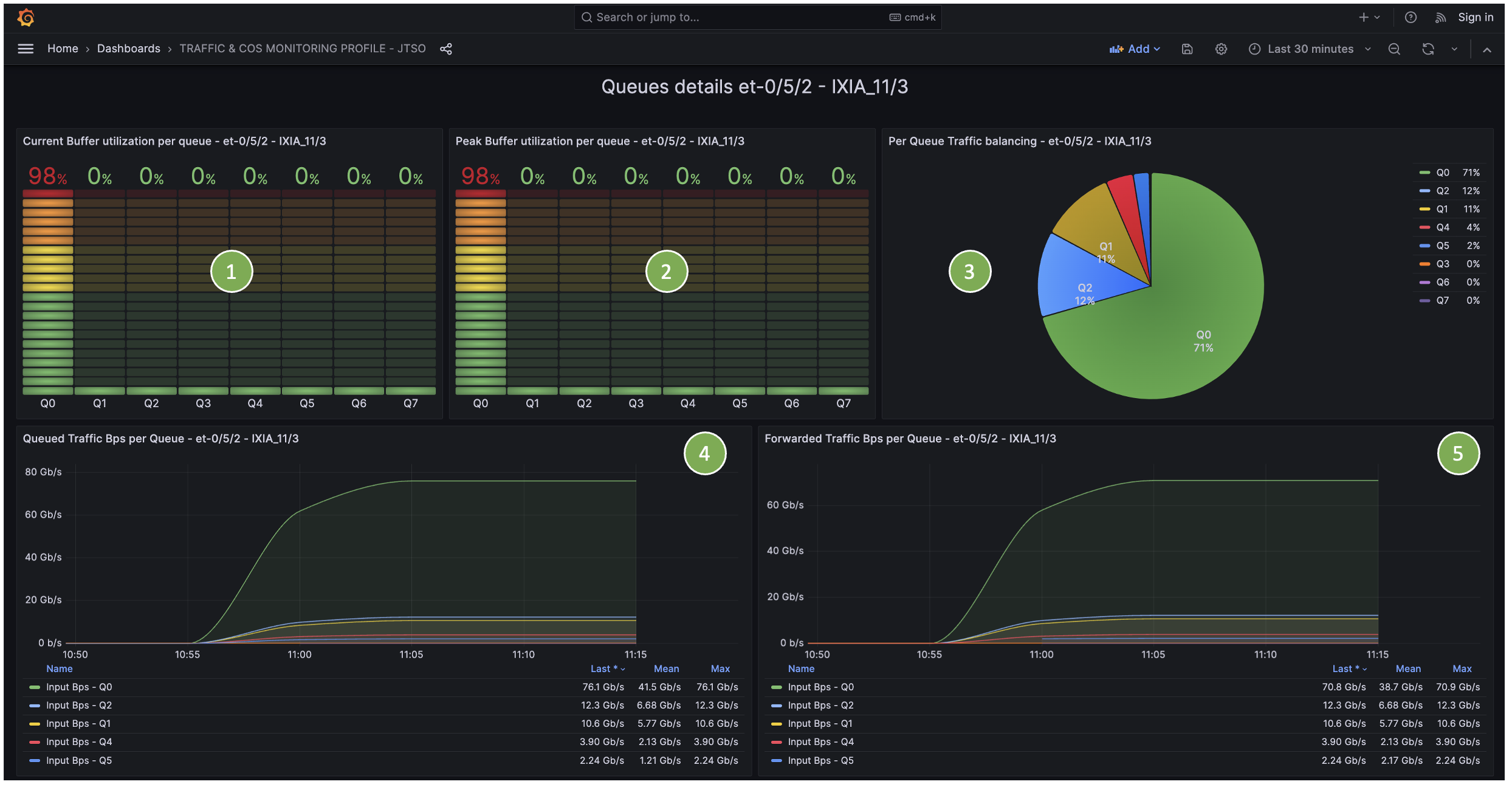Click the save dashboard icon
Screen dimensions: 1512x787
[1187, 49]
